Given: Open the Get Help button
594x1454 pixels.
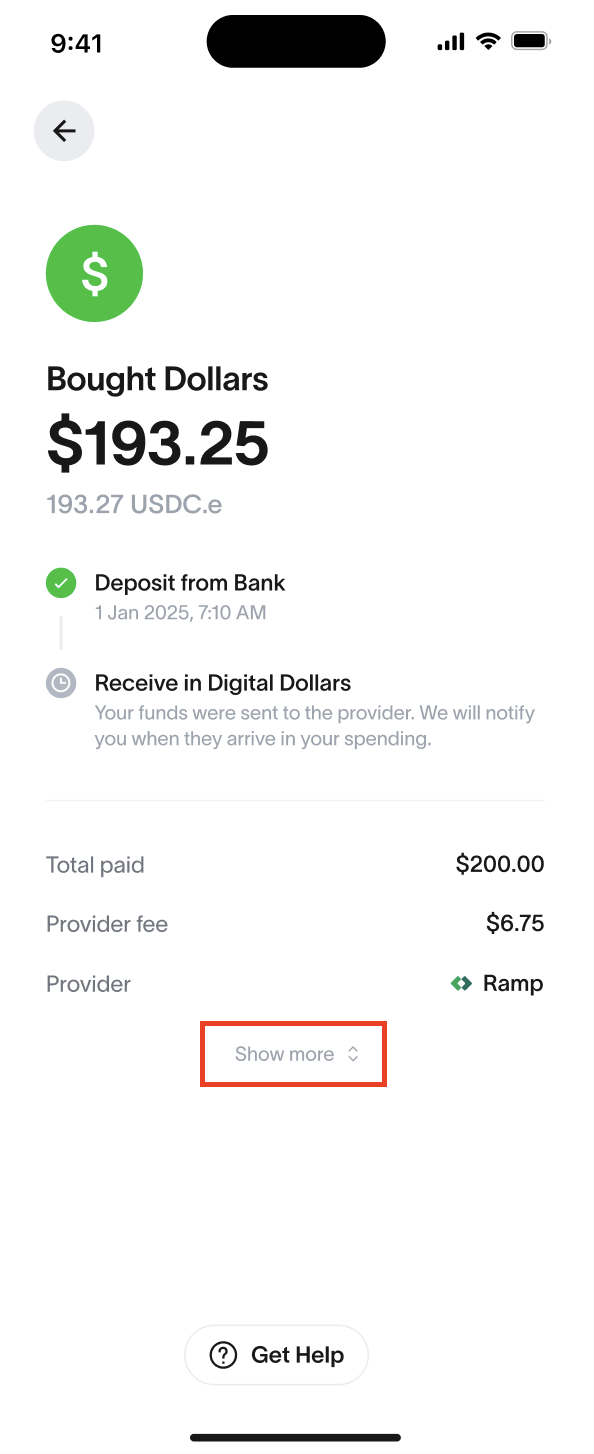Looking at the screenshot, I should click(276, 1355).
